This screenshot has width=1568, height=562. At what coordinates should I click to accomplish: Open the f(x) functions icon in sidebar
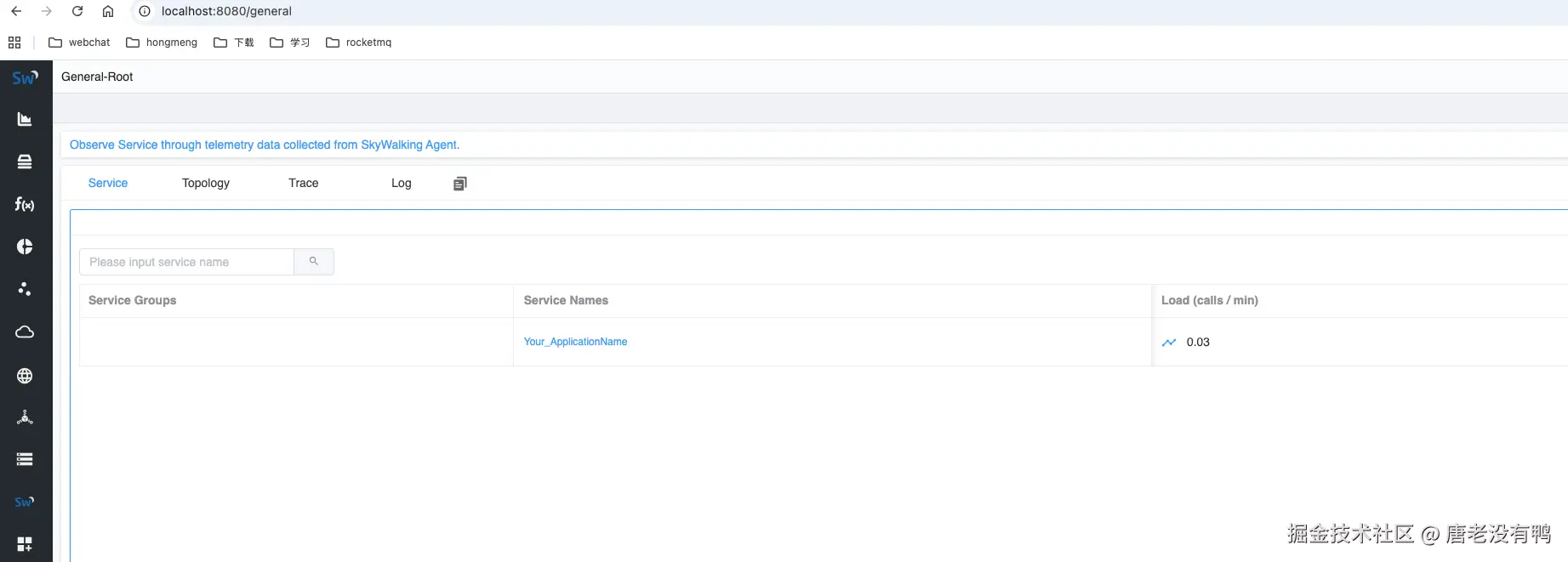point(25,204)
